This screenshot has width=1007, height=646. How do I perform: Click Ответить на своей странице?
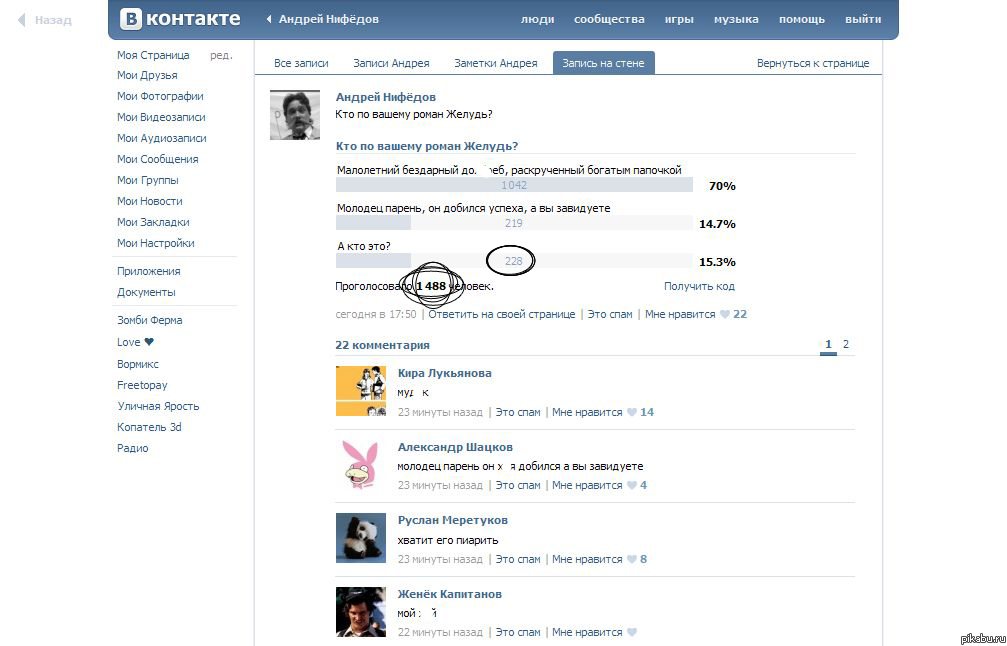click(502, 314)
